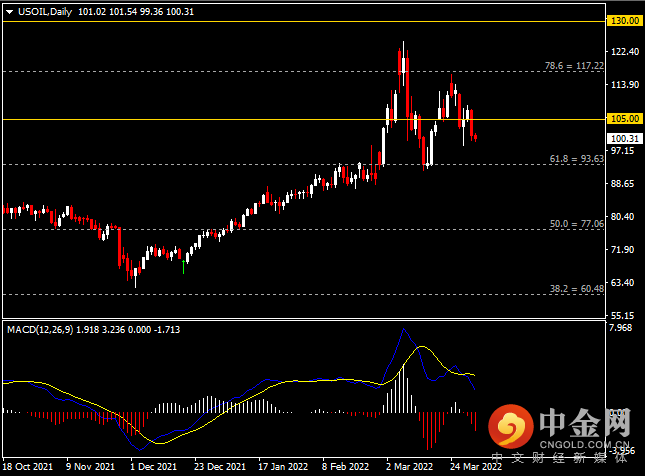Click the green arrow marker under the candles
Viewport: 645px width, 476px height.
pyautogui.click(x=183, y=267)
